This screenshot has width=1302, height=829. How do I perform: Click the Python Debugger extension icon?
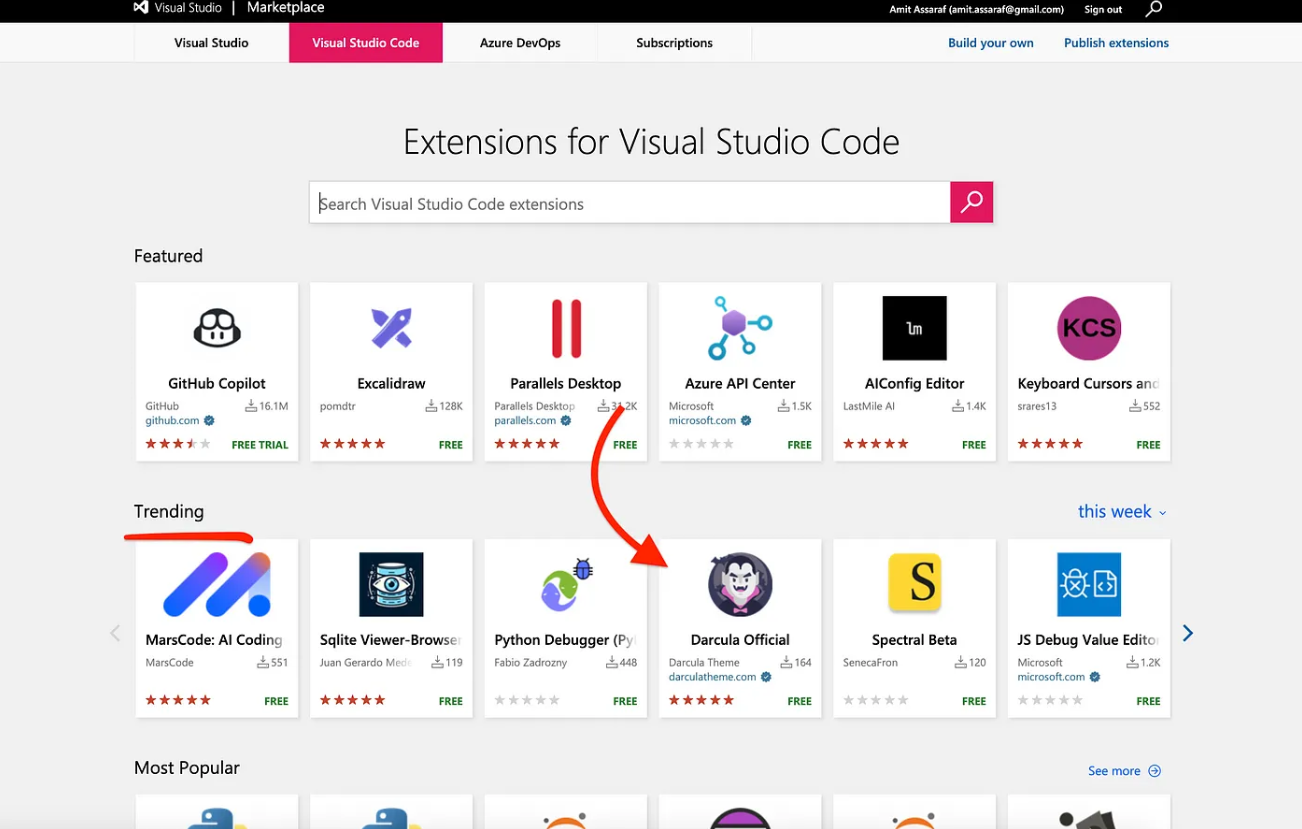[566, 584]
